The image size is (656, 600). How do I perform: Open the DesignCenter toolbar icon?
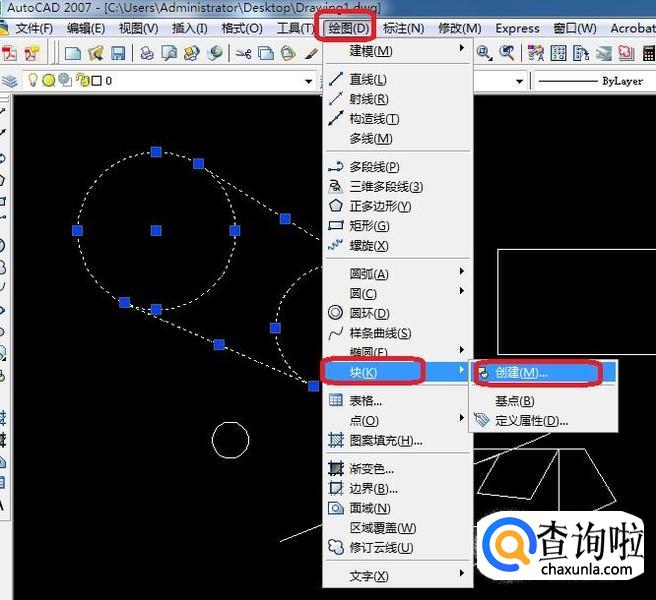(558, 53)
